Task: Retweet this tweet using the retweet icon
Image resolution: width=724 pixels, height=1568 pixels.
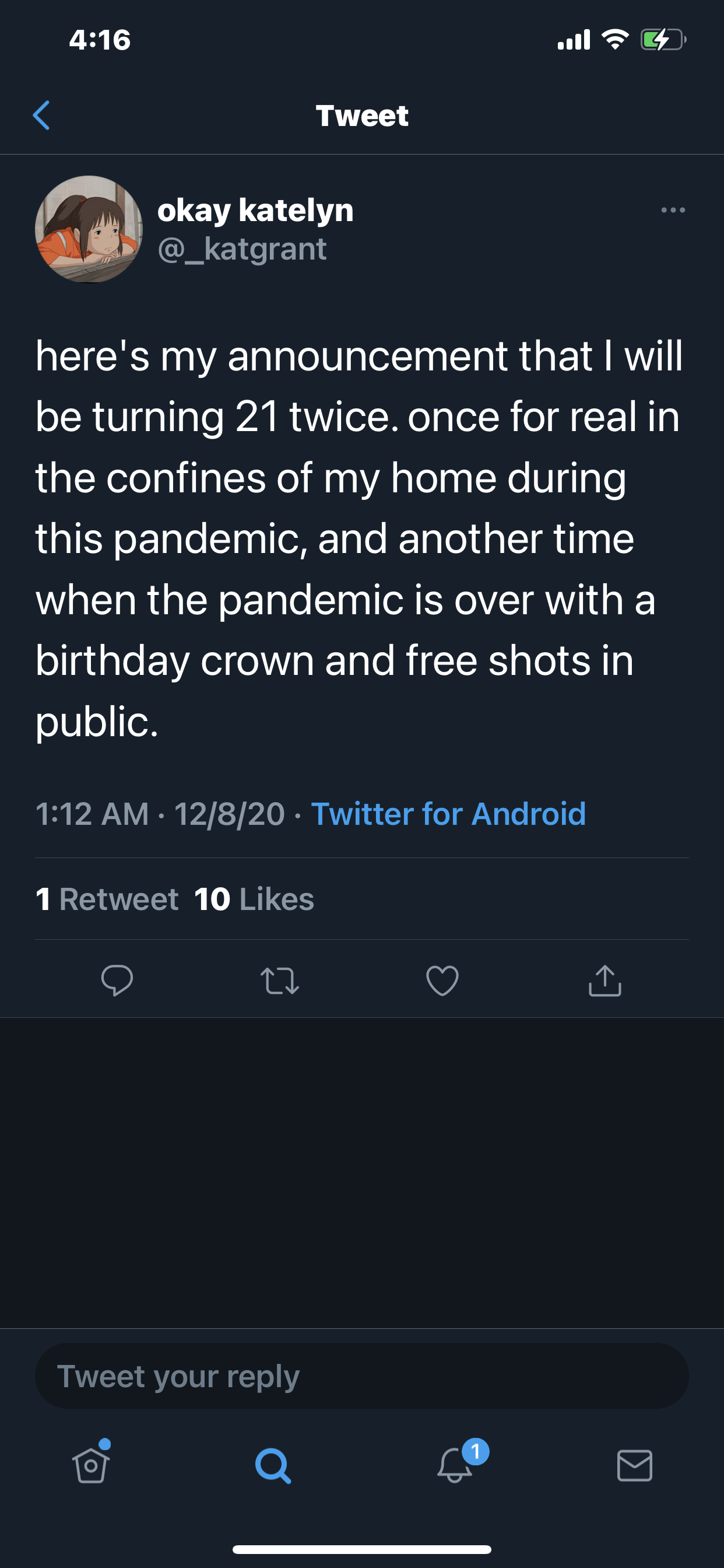Action: 280,981
